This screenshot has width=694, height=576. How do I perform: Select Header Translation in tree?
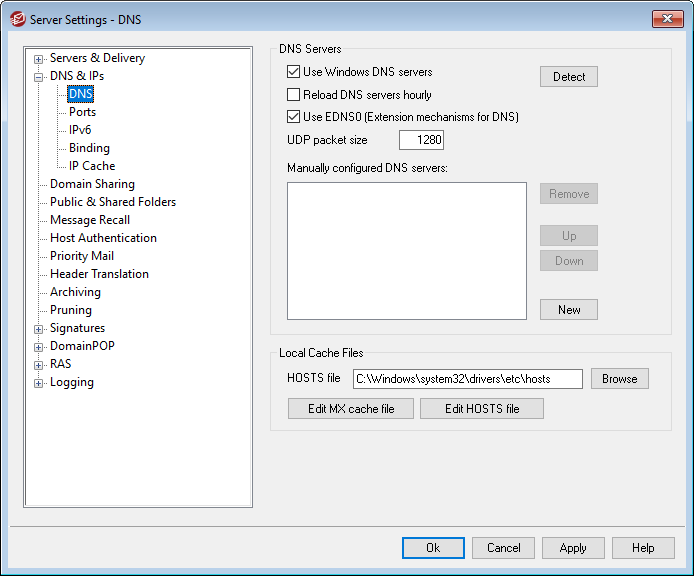click(x=99, y=274)
